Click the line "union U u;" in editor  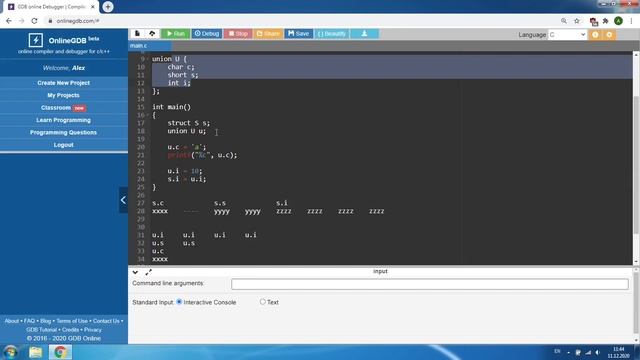click(x=187, y=131)
